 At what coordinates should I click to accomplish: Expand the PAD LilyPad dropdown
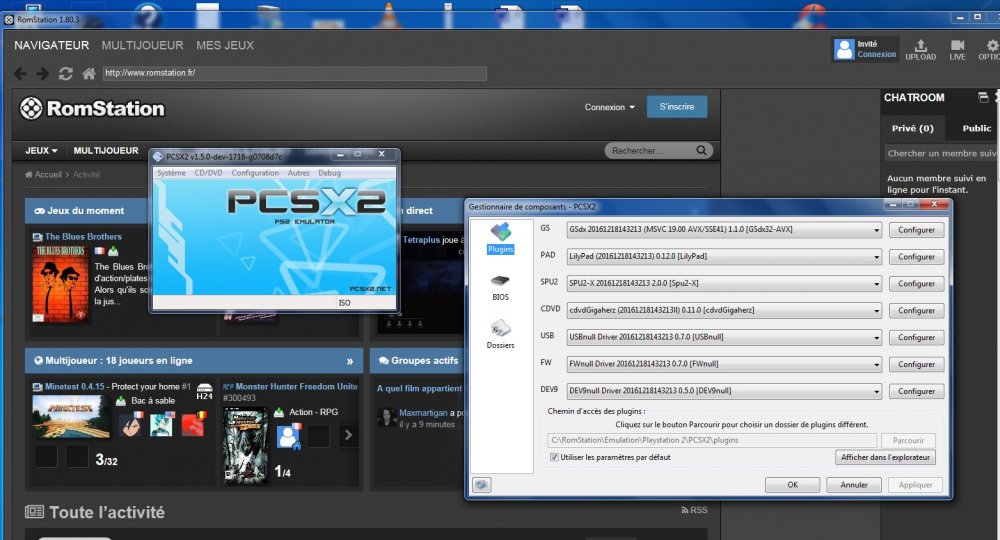pyautogui.click(x=876, y=257)
